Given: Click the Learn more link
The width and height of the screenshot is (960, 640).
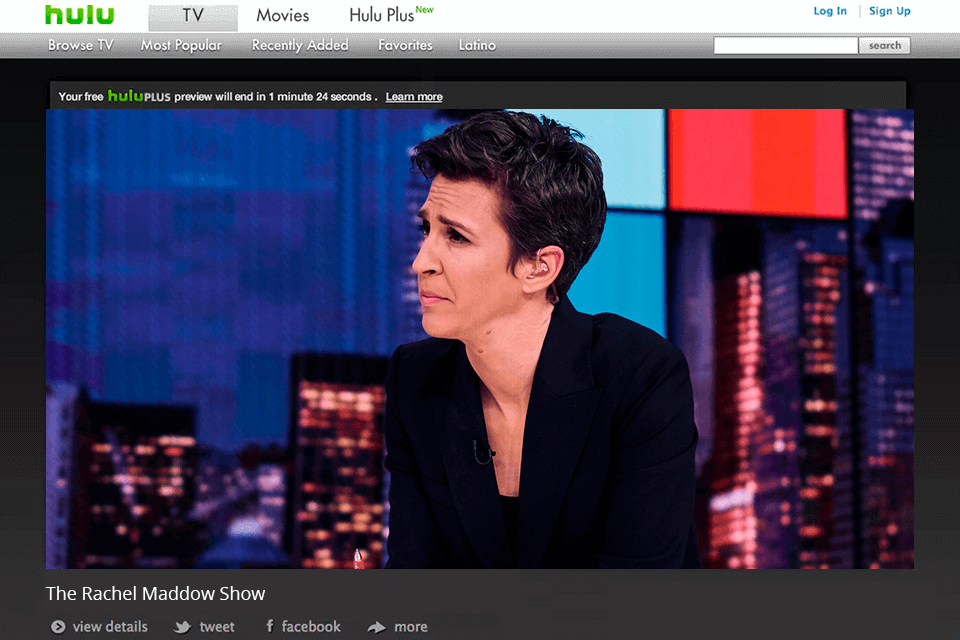Looking at the screenshot, I should (414, 97).
